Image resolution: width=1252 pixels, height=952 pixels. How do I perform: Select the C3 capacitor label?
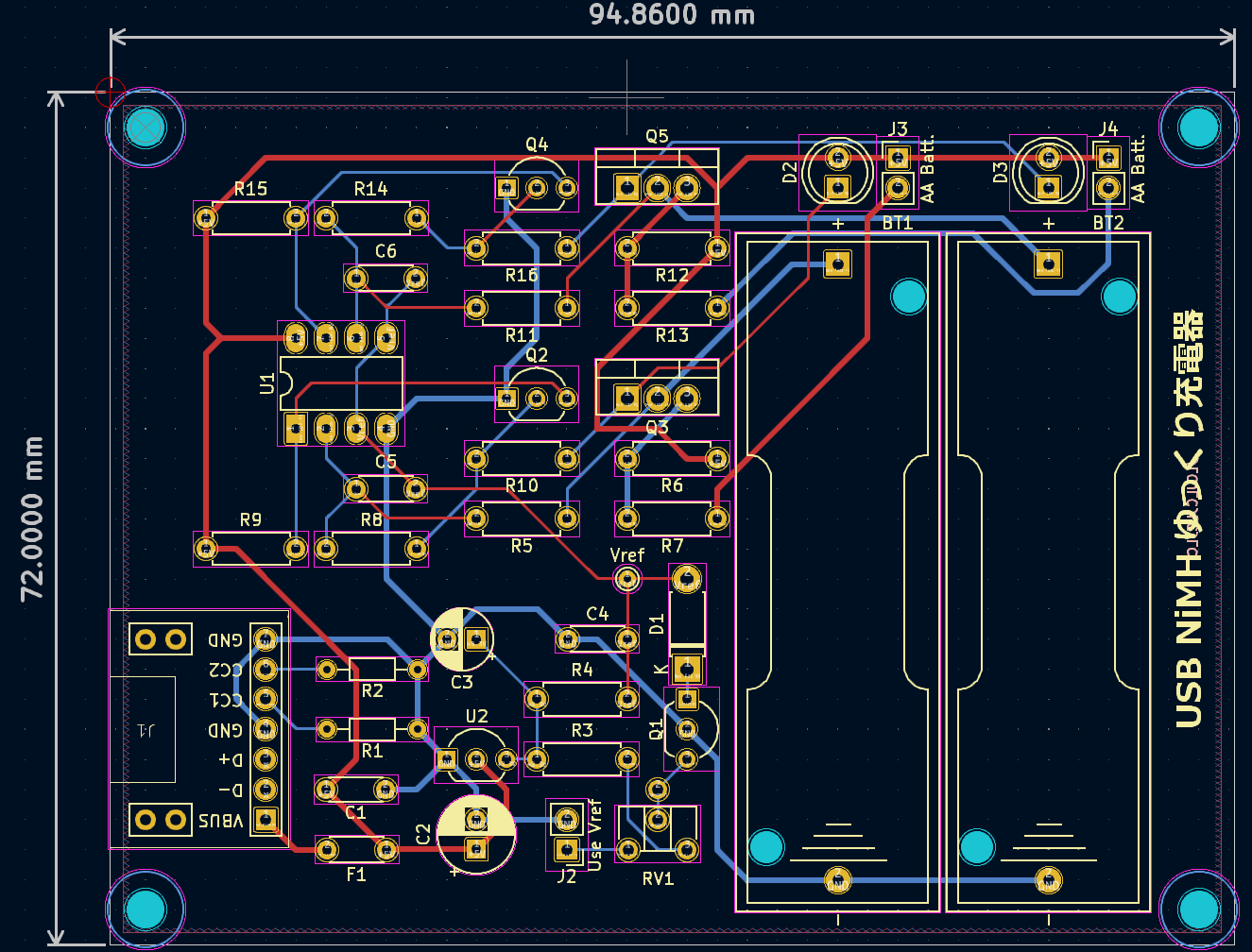pos(461,682)
